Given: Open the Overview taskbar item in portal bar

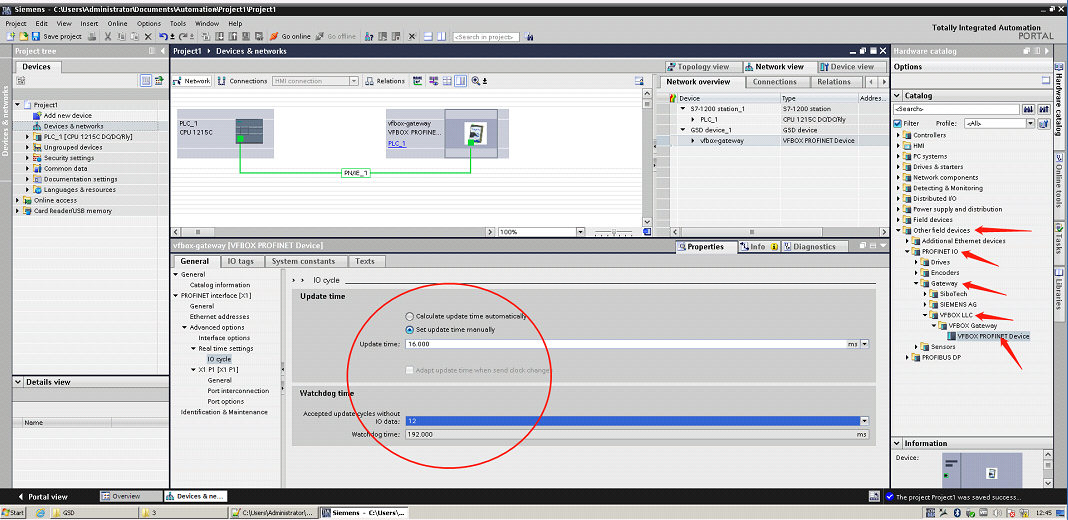Looking at the screenshot, I should pyautogui.click(x=131, y=496).
